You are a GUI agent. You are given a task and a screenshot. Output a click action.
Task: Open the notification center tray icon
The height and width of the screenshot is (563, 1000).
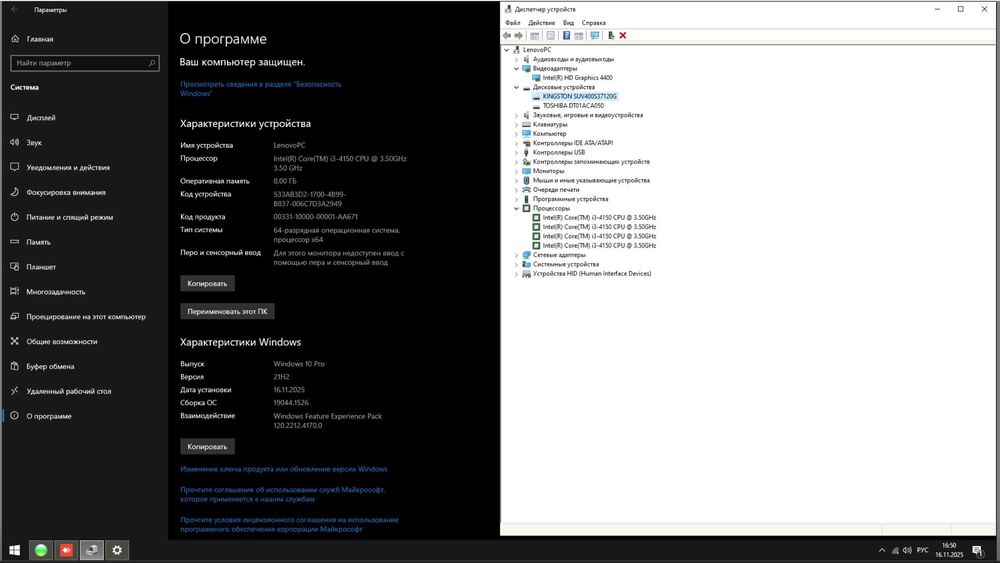coord(978,550)
